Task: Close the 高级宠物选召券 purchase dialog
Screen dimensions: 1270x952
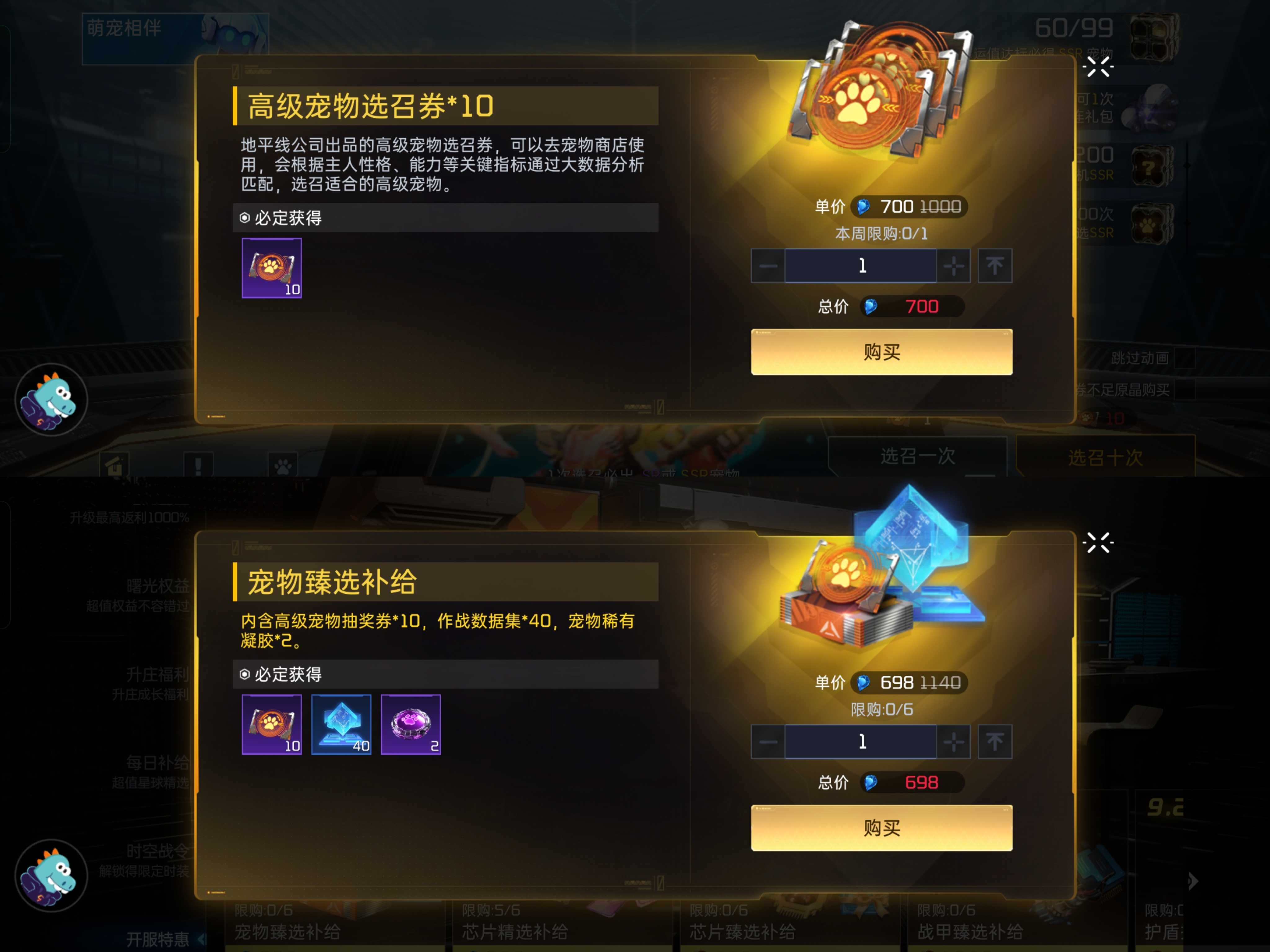Action: coord(1098,67)
